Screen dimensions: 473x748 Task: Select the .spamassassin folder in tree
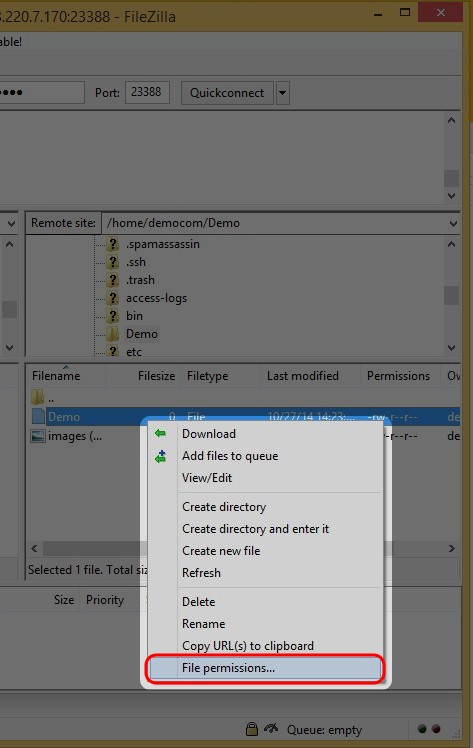tap(163, 244)
